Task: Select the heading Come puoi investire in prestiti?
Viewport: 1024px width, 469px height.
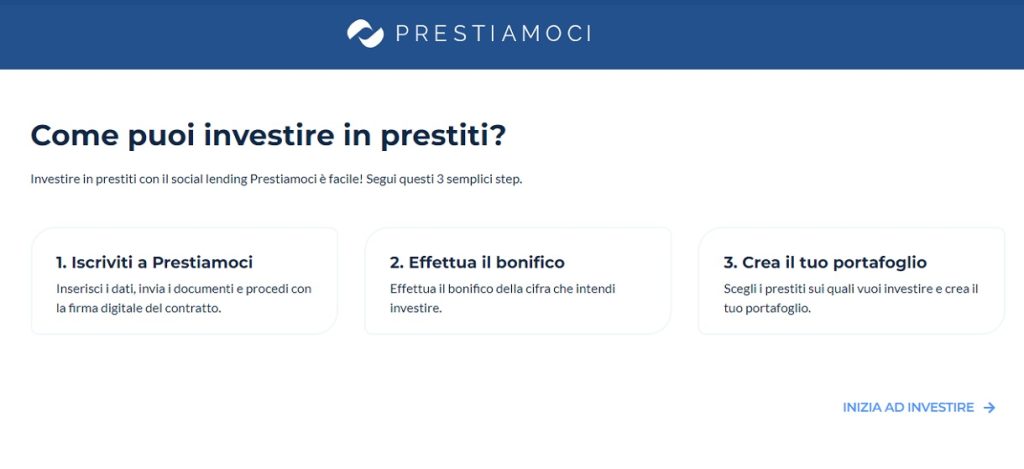Action: pyautogui.click(x=268, y=135)
